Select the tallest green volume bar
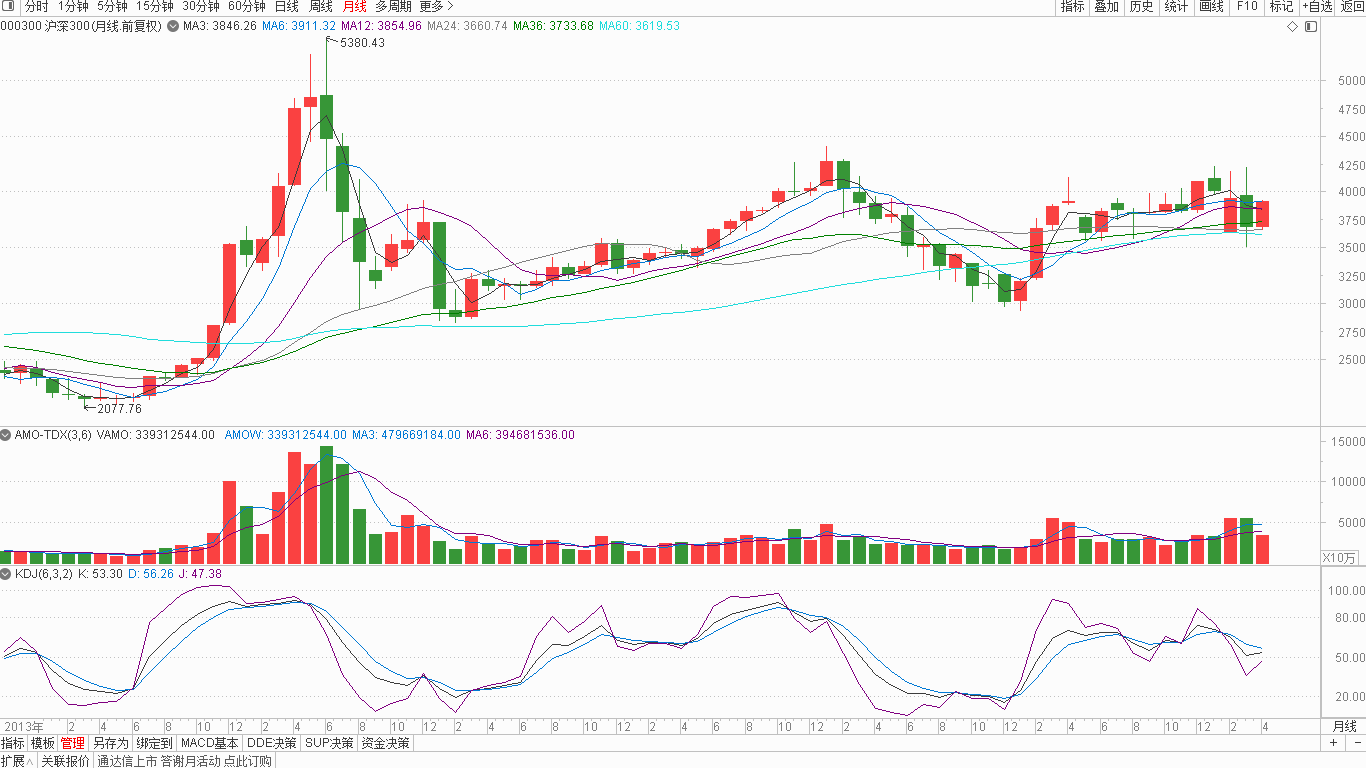The width and height of the screenshot is (1366, 768). pos(326,505)
